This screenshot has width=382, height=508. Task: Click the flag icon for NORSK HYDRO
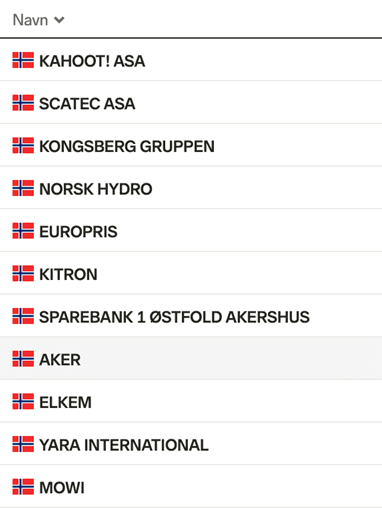coord(23,188)
